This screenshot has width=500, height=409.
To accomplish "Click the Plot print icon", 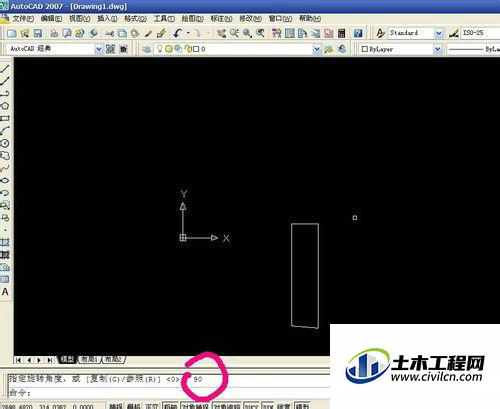I will (54, 33).
